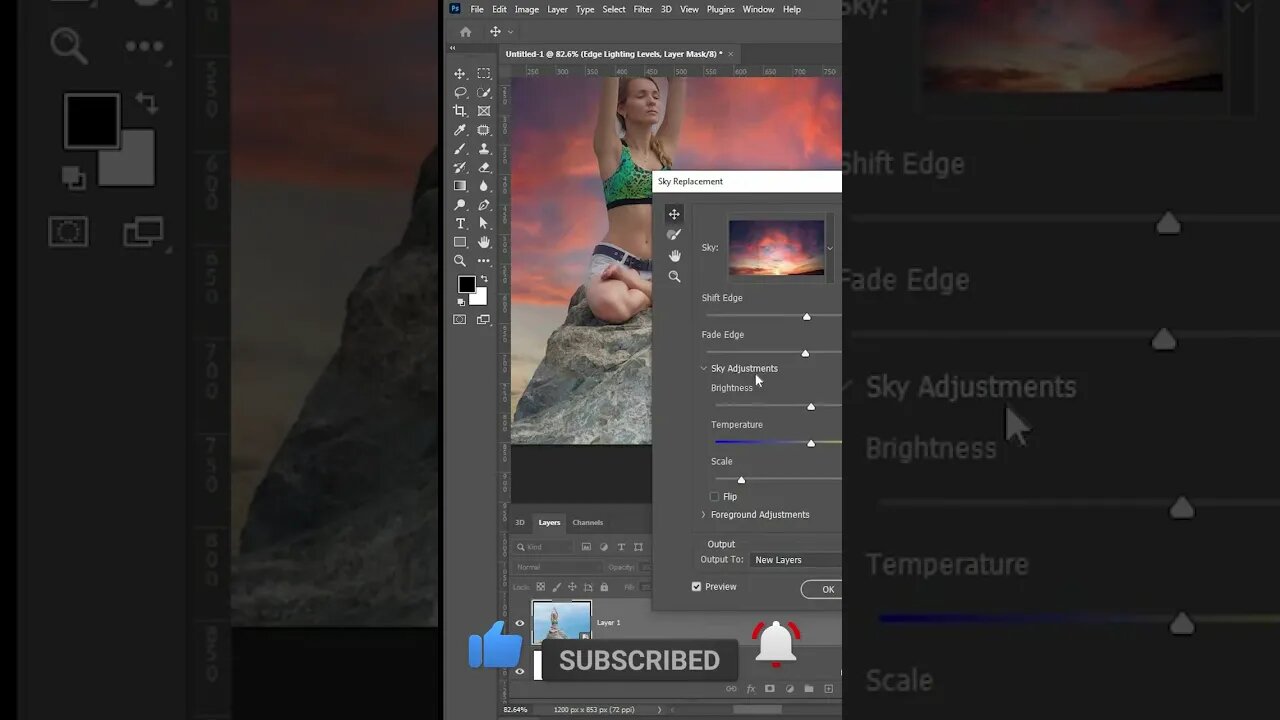Open the layer Kind filter dropdown
This screenshot has height=720, width=1280.
(545, 547)
